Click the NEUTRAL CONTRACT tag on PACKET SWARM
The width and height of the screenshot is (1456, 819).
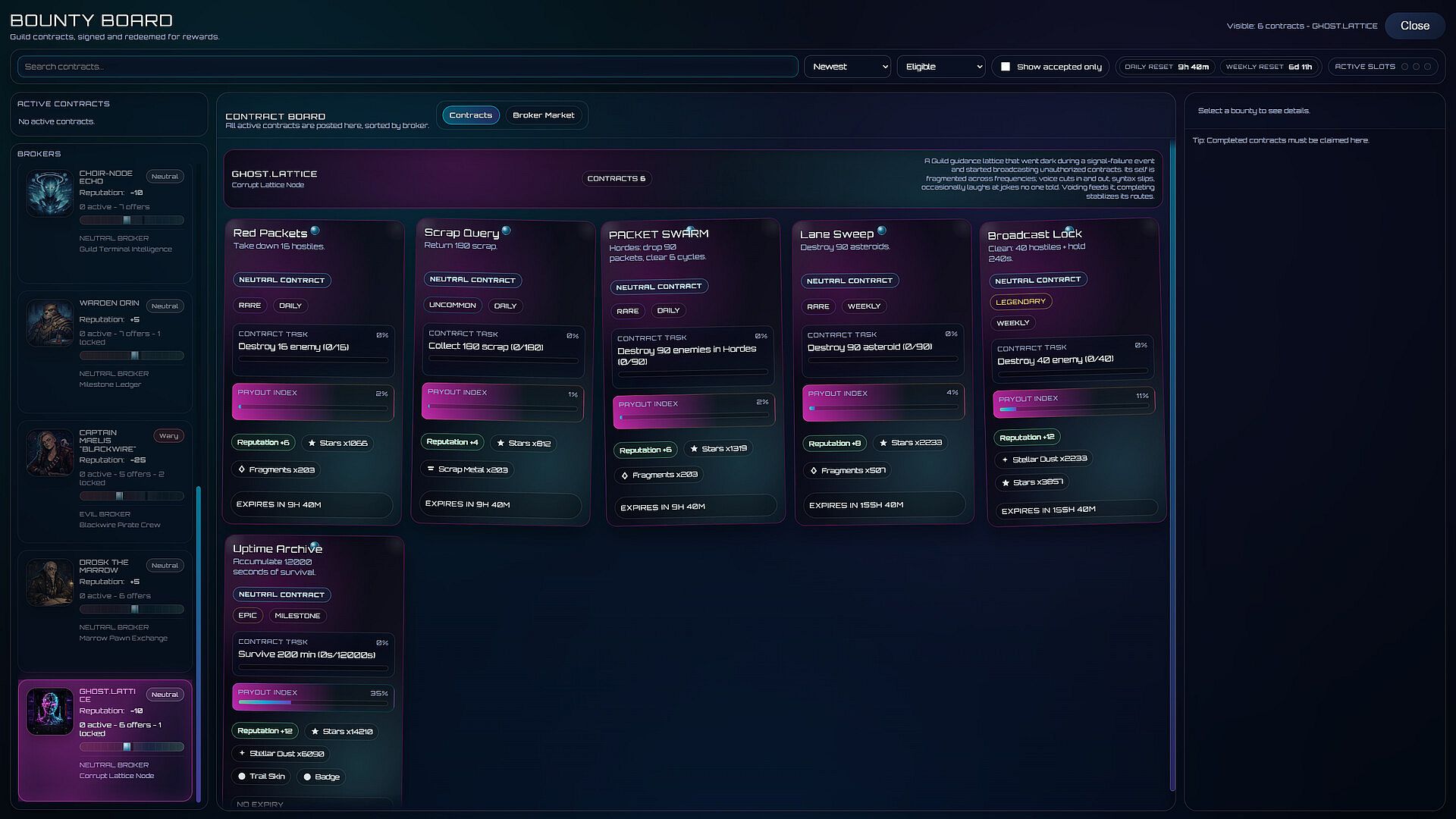[x=659, y=287]
